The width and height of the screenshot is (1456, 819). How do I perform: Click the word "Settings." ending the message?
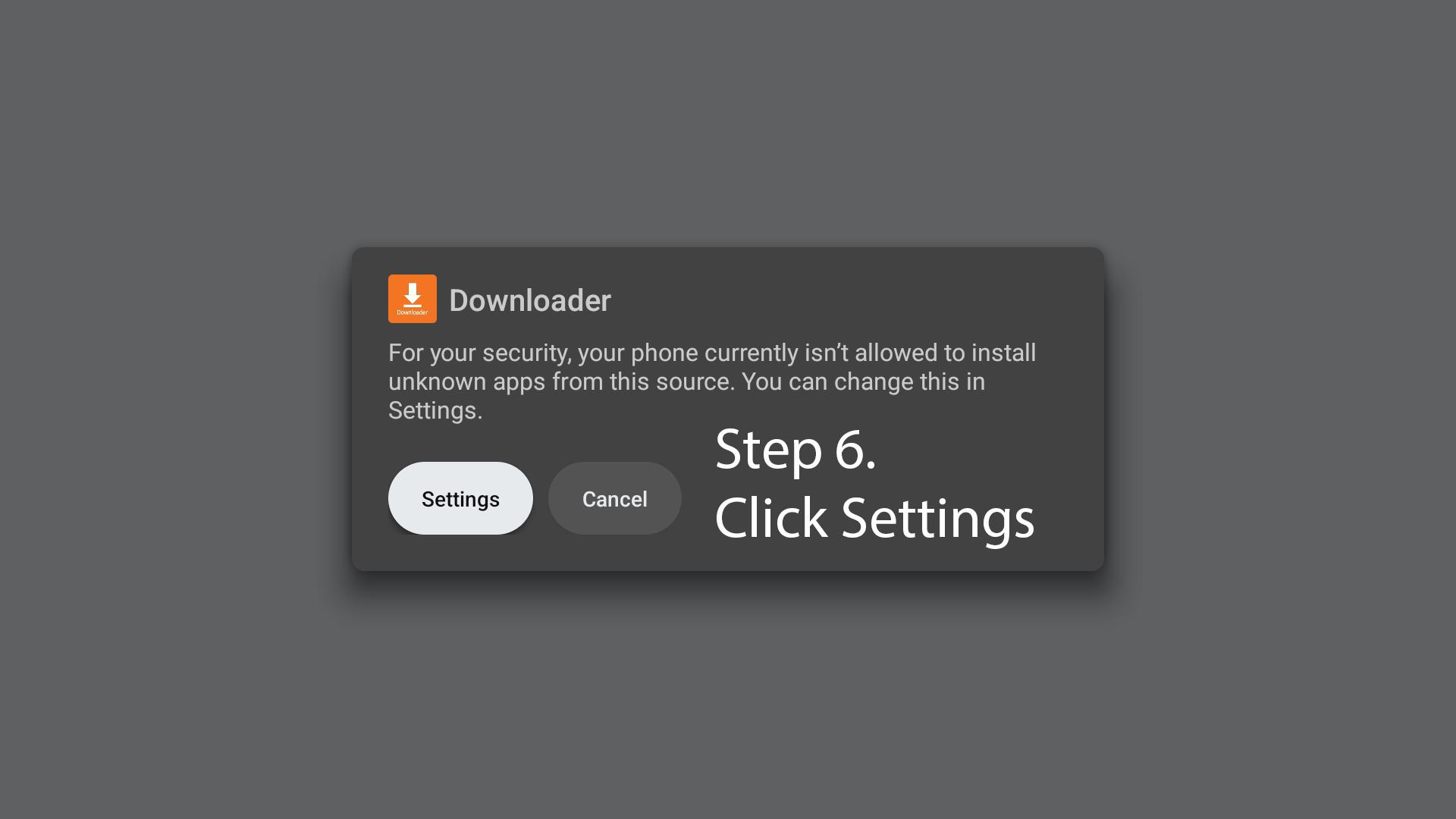(x=435, y=410)
